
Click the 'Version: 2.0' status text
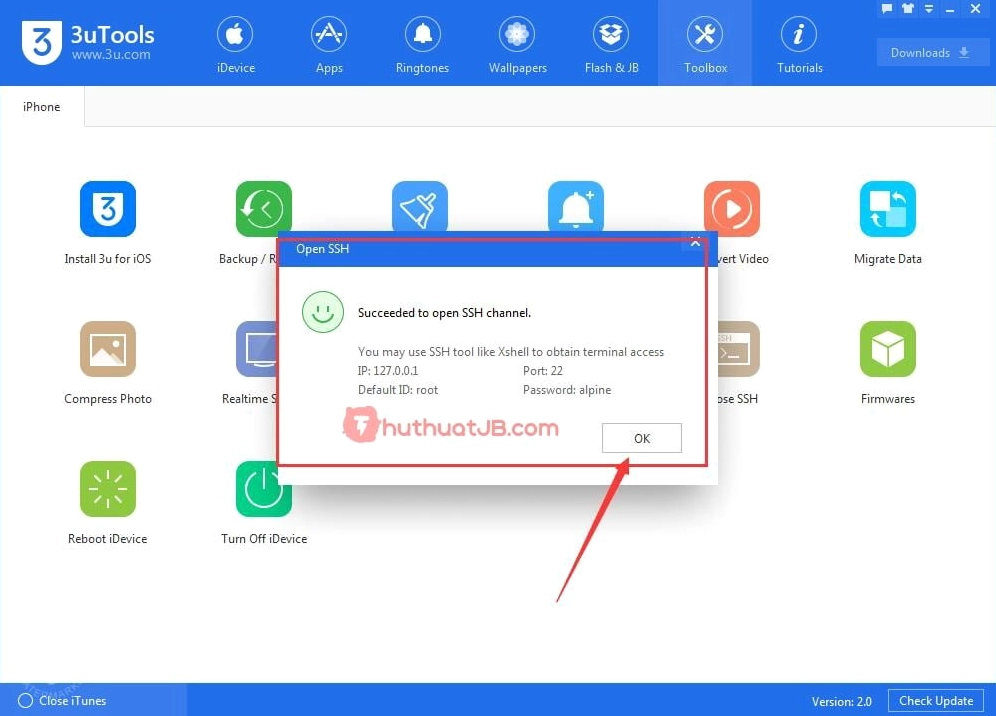[x=841, y=701]
